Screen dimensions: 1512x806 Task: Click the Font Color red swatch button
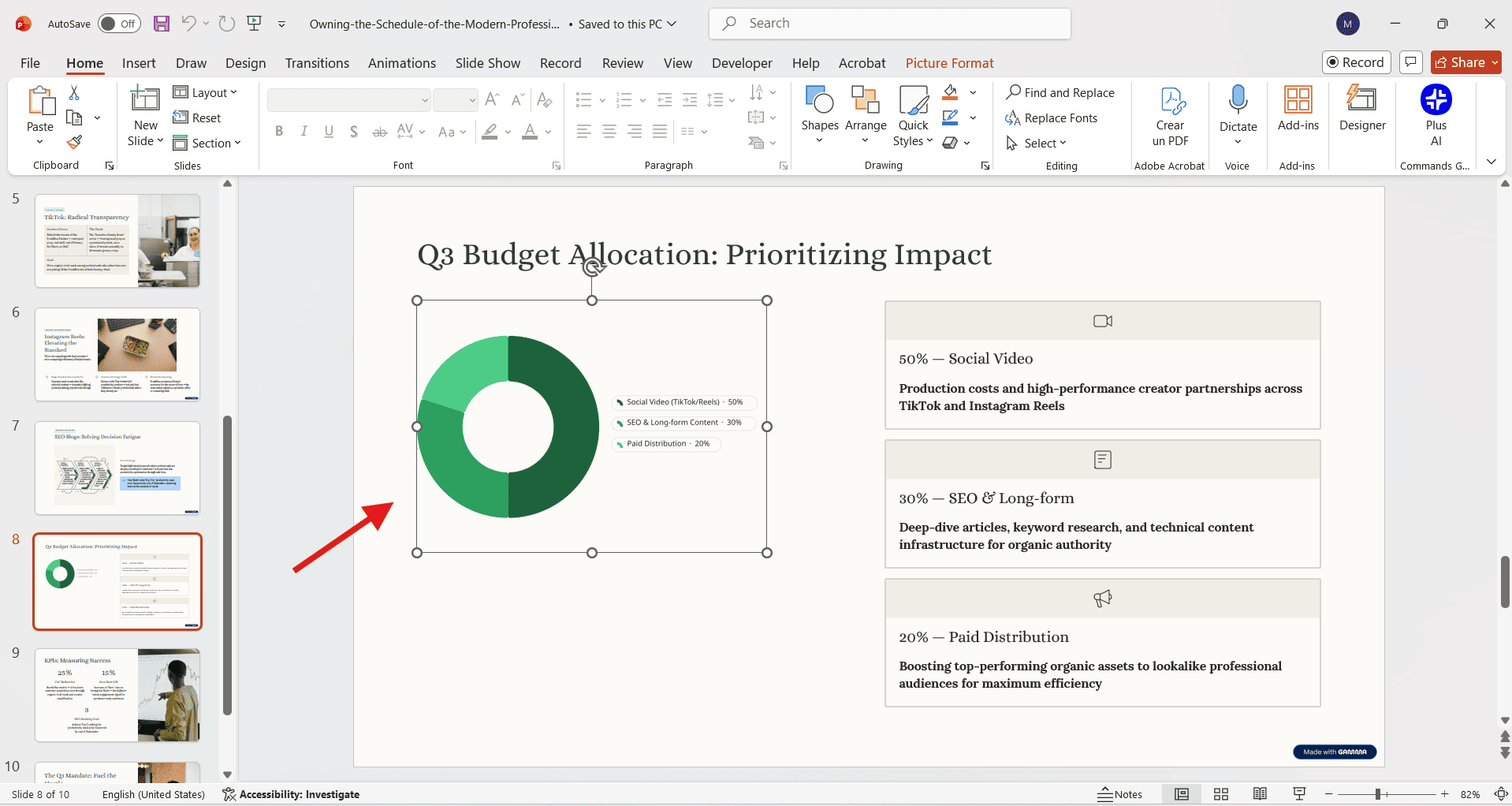tap(530, 132)
